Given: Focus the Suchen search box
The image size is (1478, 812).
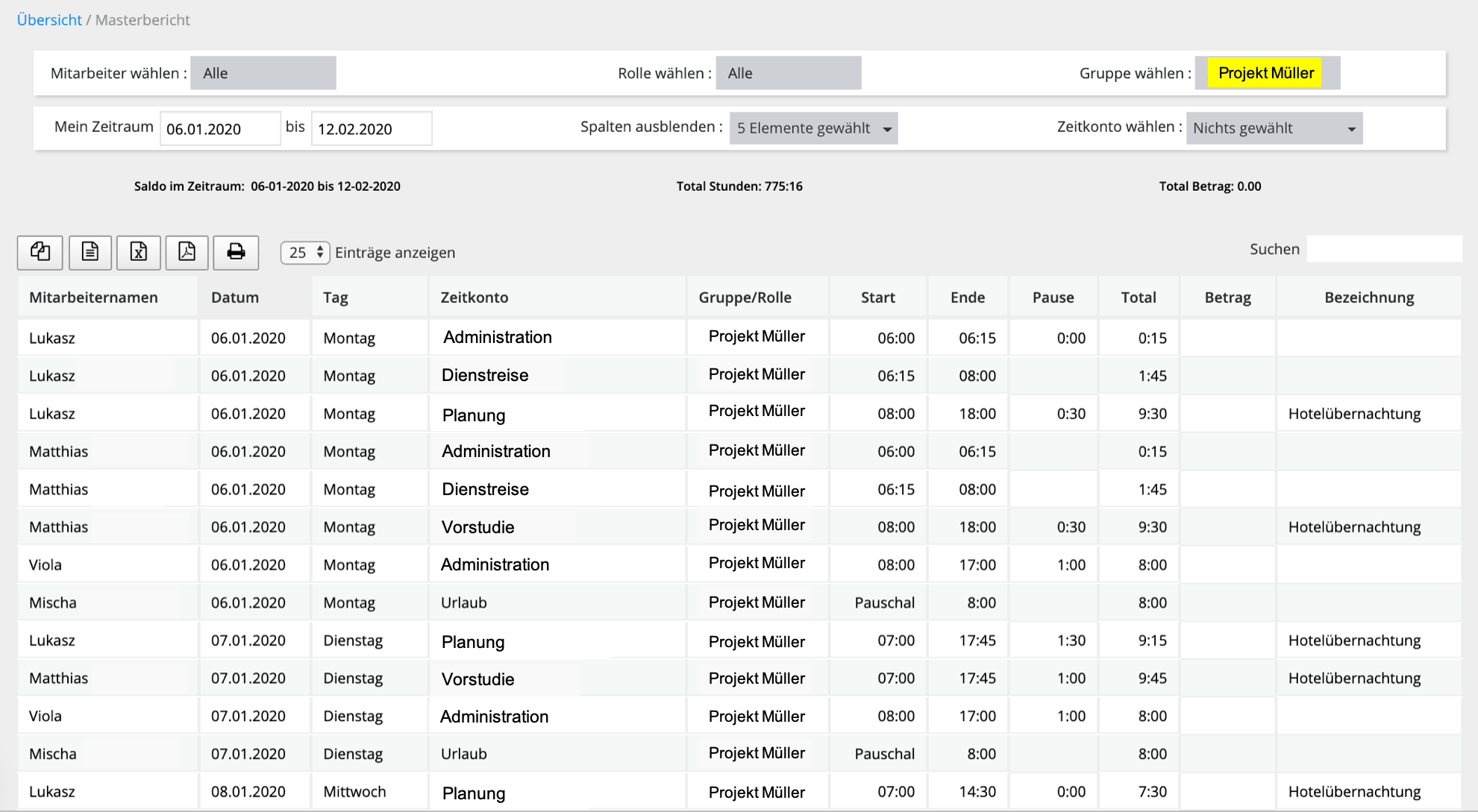Looking at the screenshot, I should click(1384, 249).
